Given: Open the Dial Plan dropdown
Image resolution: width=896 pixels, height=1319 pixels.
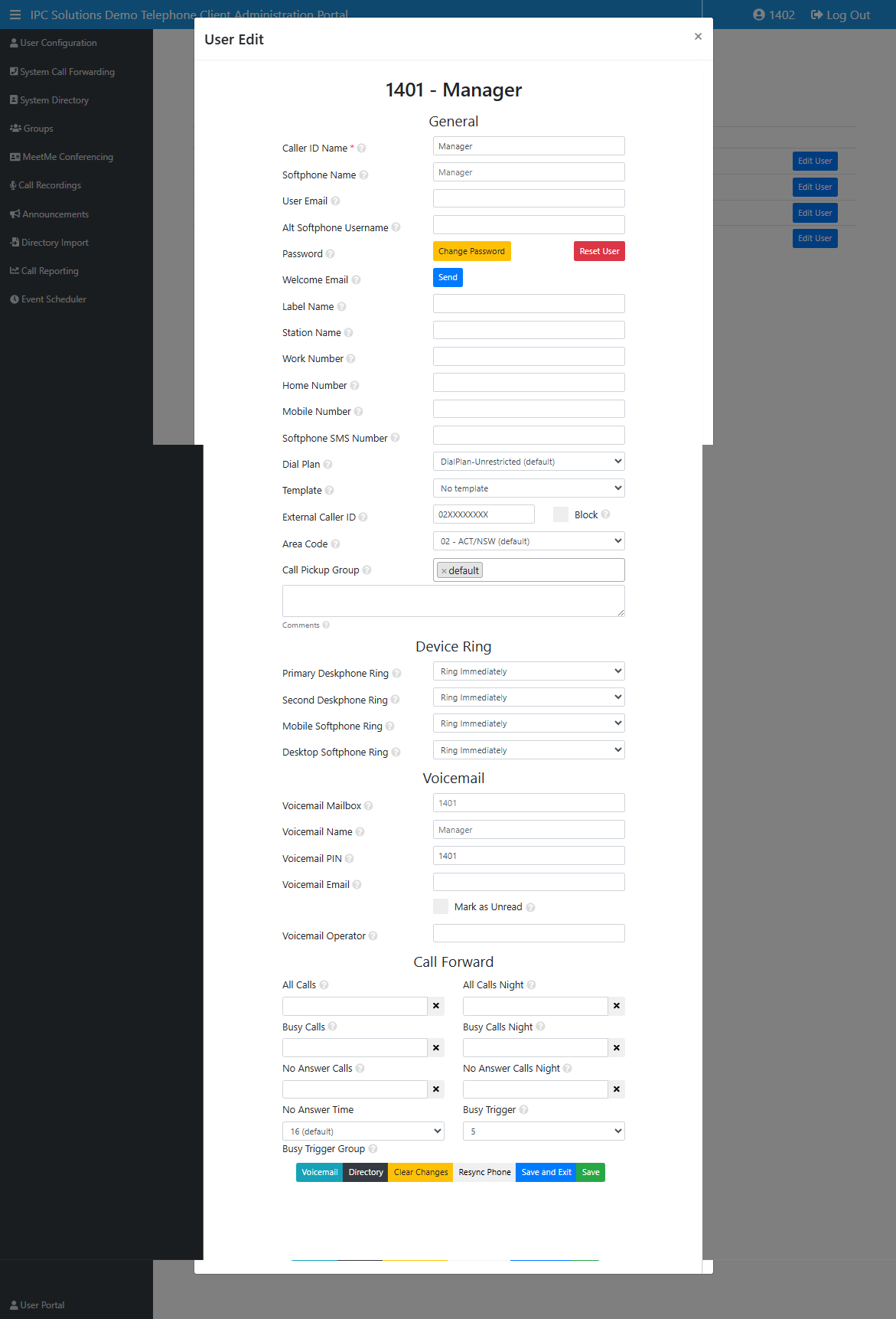Looking at the screenshot, I should [528, 462].
